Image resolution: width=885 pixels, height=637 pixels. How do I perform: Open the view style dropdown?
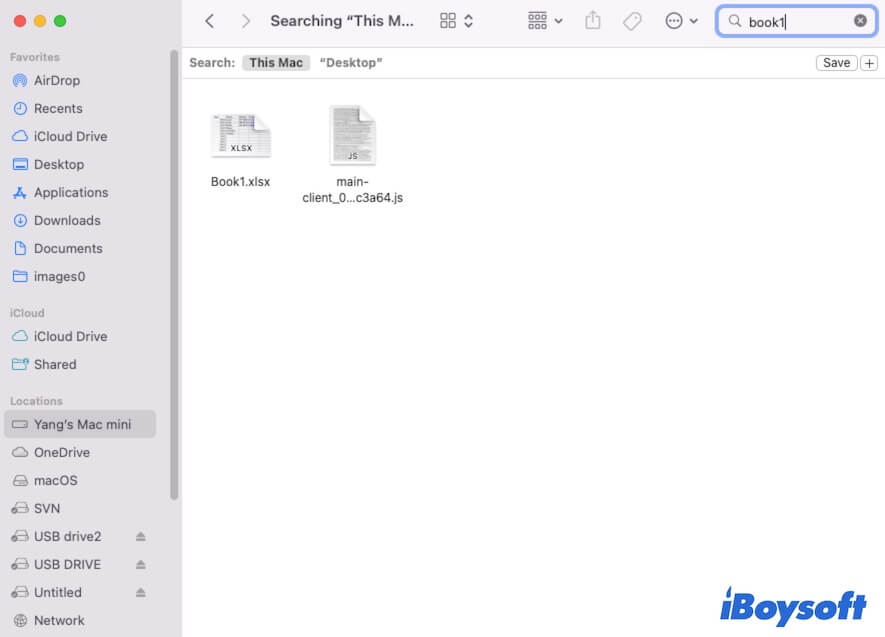[x=456, y=20]
